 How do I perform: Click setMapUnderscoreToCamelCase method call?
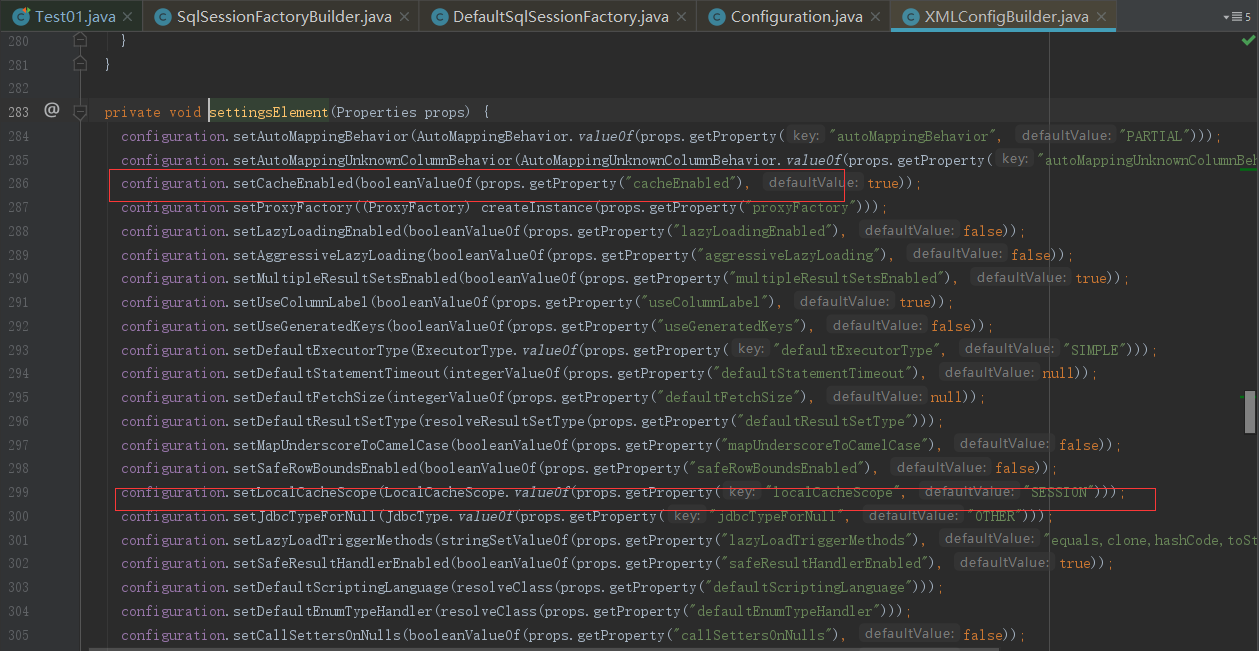[341, 445]
